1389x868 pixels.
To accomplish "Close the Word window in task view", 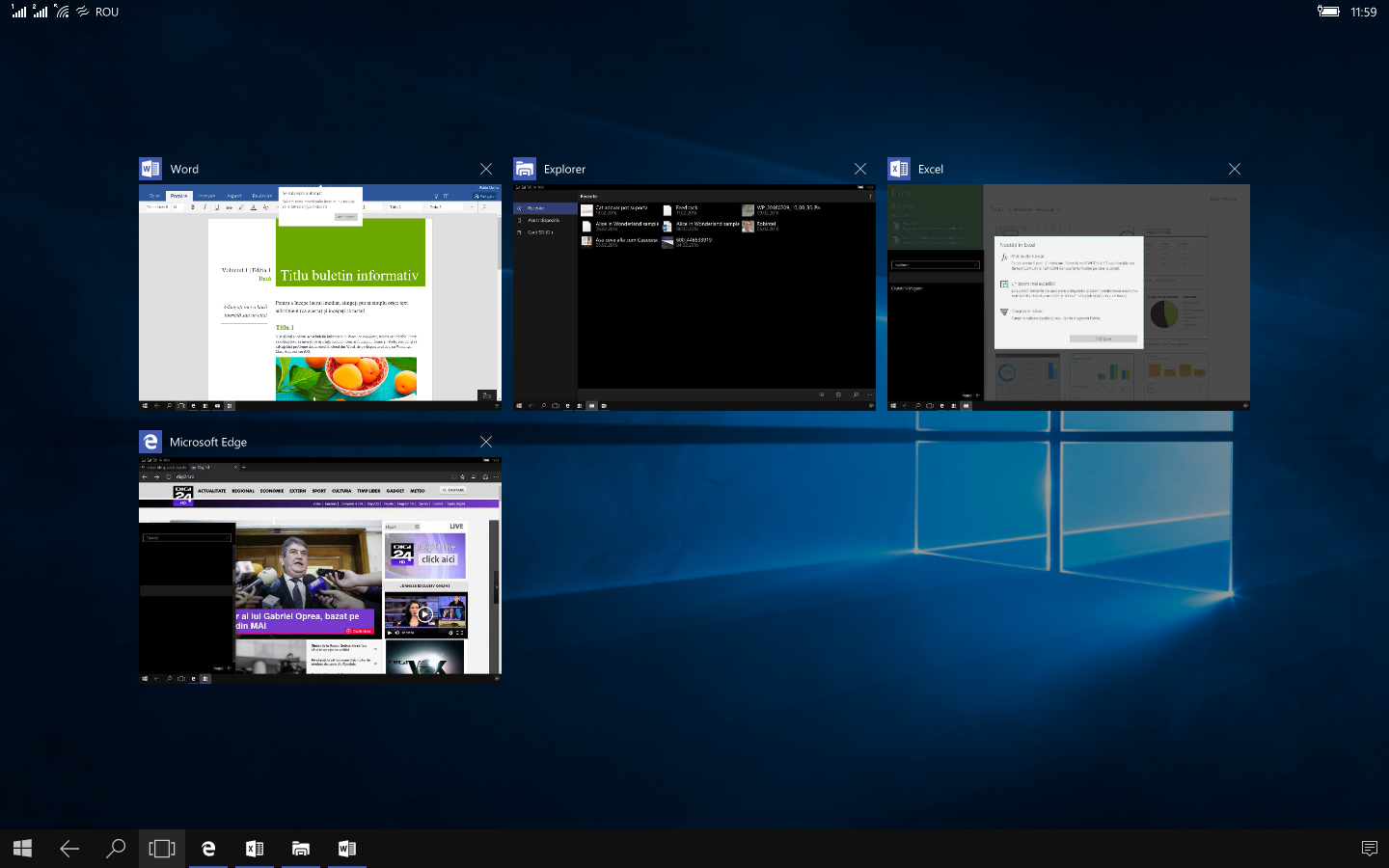I will [486, 169].
